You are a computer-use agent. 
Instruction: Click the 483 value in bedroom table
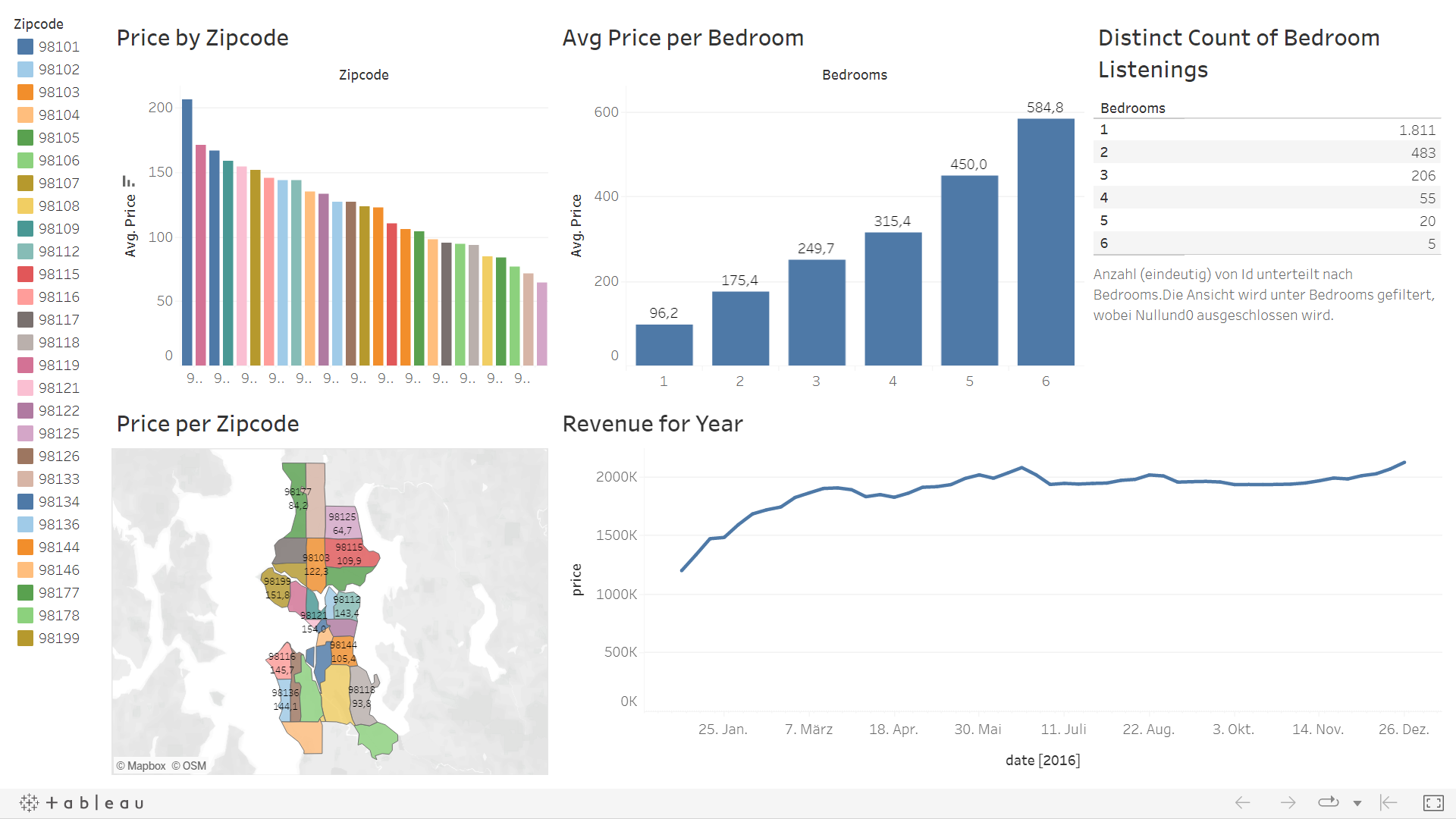click(x=1423, y=153)
